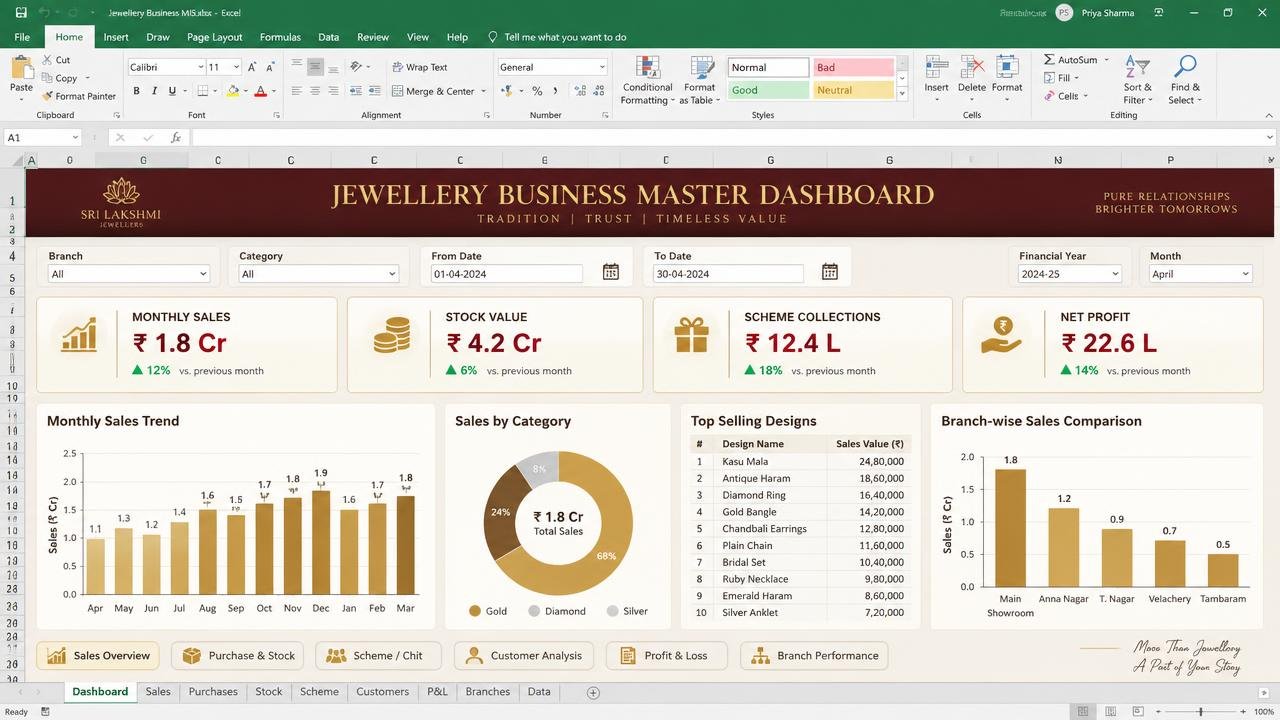The width and height of the screenshot is (1280, 720).
Task: Click the Wrap Text icon
Action: pyautogui.click(x=396, y=67)
